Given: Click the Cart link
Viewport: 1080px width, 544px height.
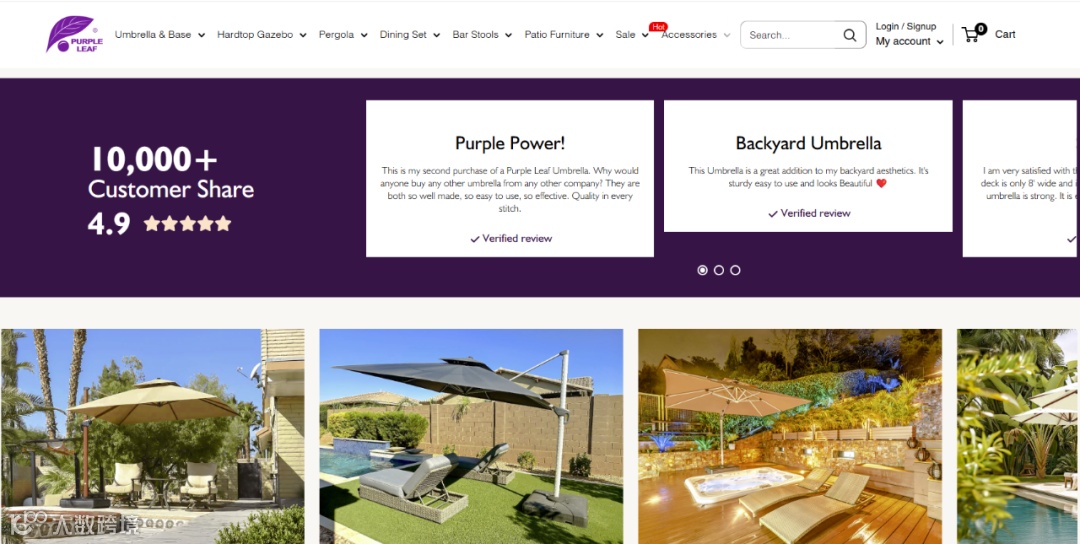Looking at the screenshot, I should 1005,34.
